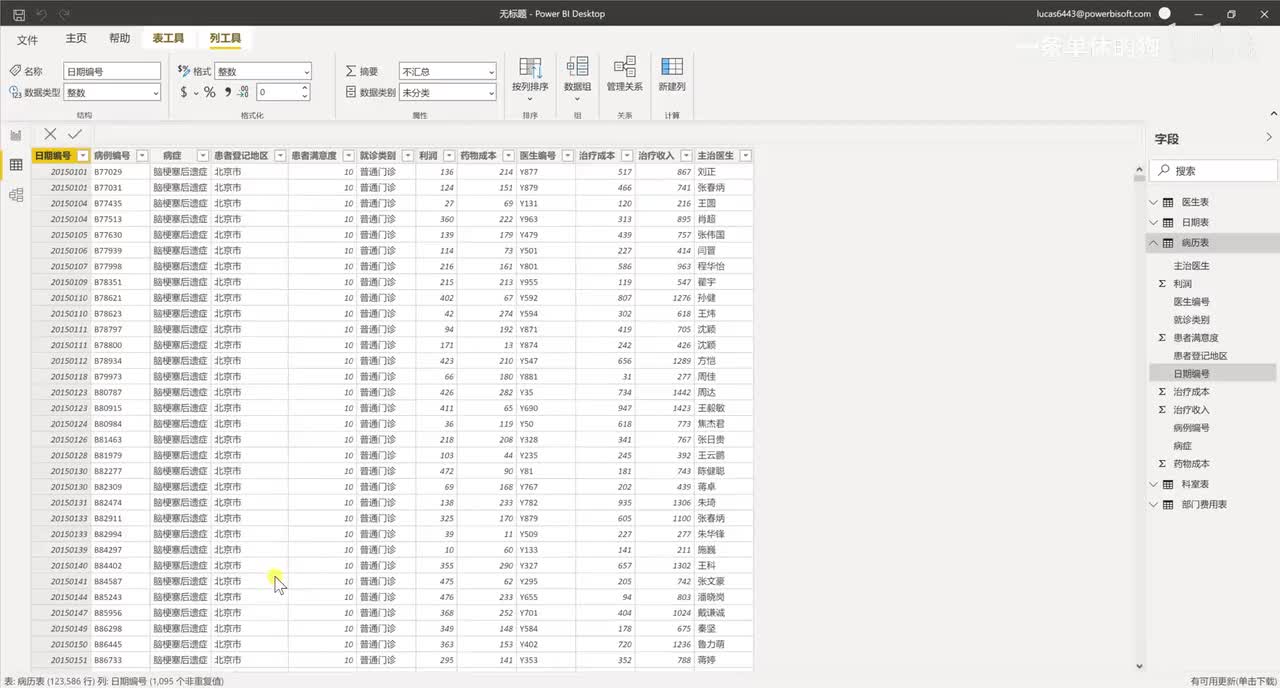Apply currency format with the $ icon

(x=184, y=92)
